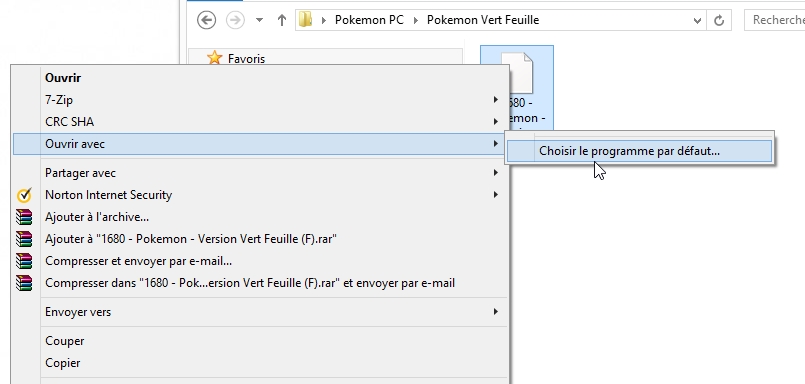Click WinRAR icon beside Ajouter à "1680
This screenshot has height=384, width=805.
pos(24,239)
